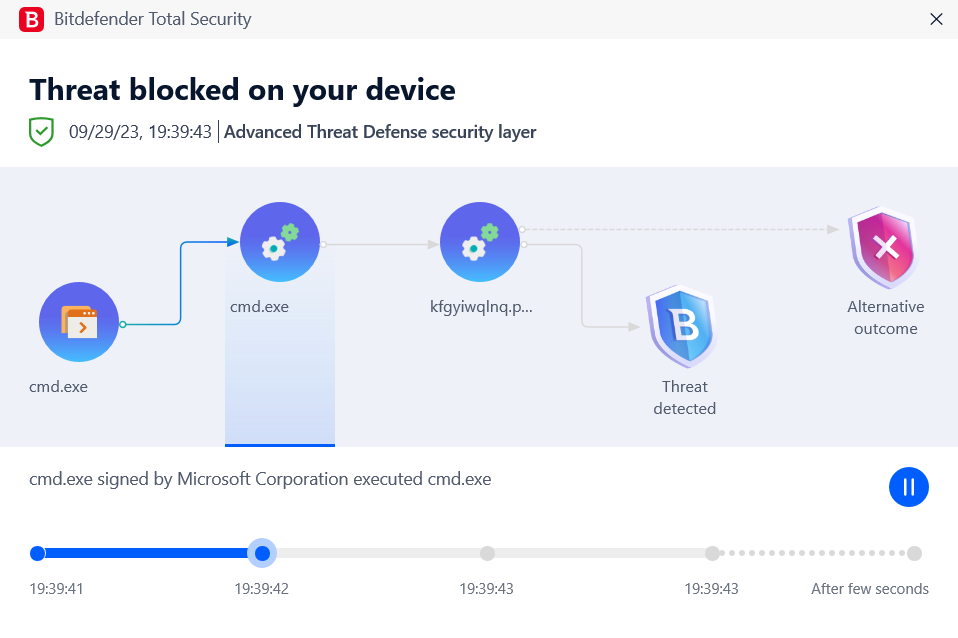The height and width of the screenshot is (638, 958).
Task: Click the kfgyiwqlnq.p... file name label
Action: click(x=481, y=307)
